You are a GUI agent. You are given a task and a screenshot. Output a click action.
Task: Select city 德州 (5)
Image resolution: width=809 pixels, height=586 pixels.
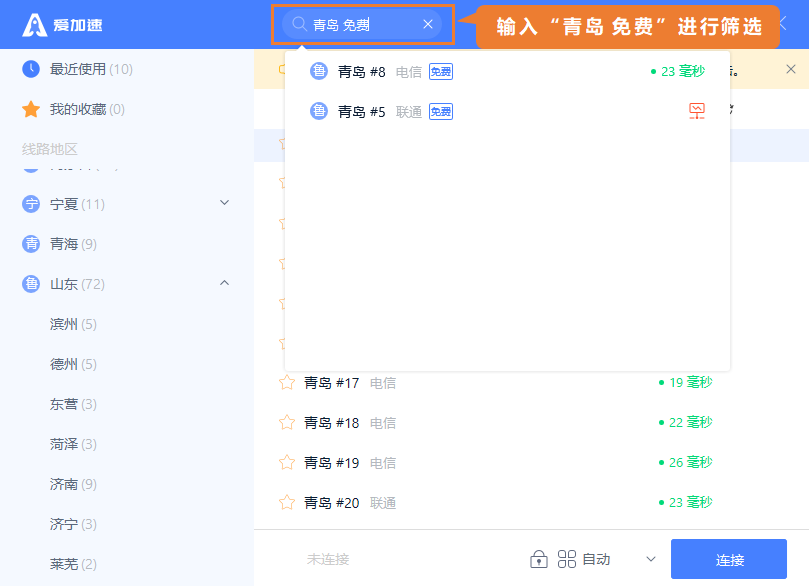(73, 364)
